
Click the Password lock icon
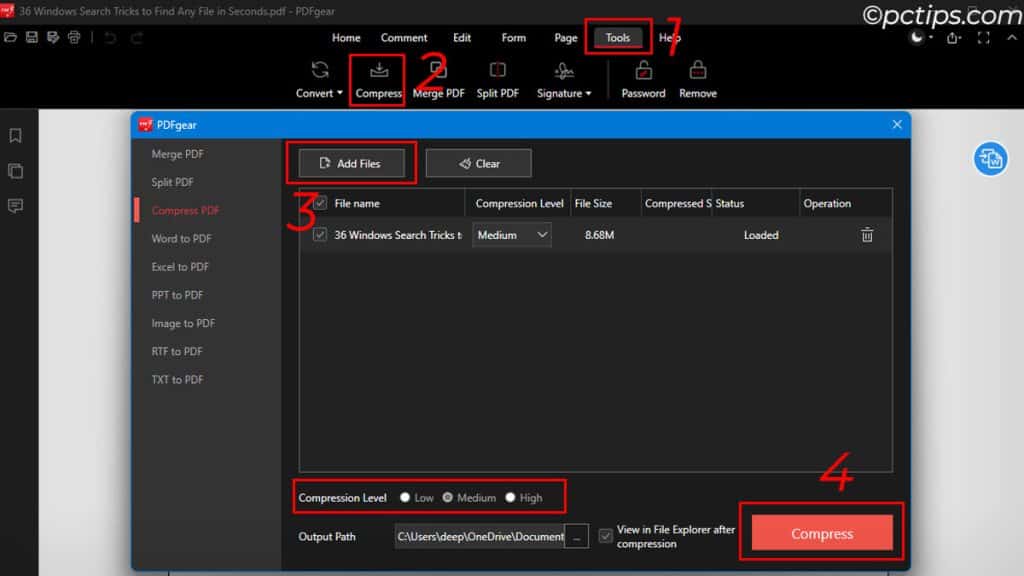[x=643, y=72]
